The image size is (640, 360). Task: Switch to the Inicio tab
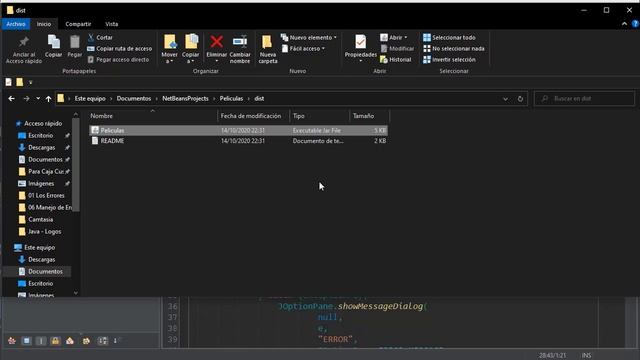(44, 24)
